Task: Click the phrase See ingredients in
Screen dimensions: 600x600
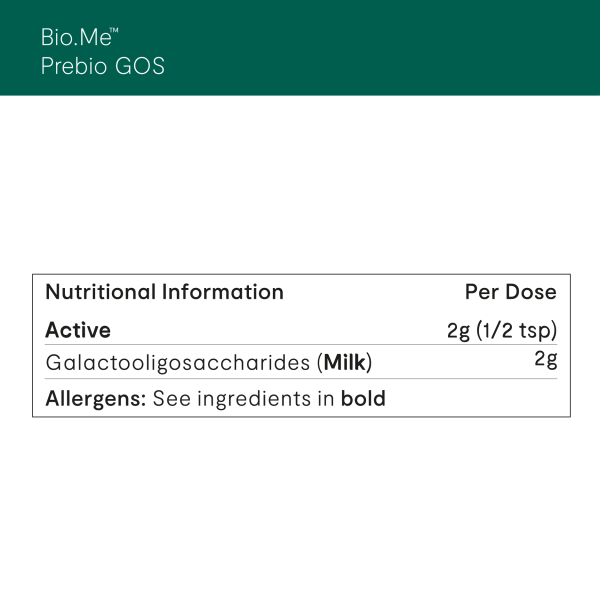Action: coord(243,399)
